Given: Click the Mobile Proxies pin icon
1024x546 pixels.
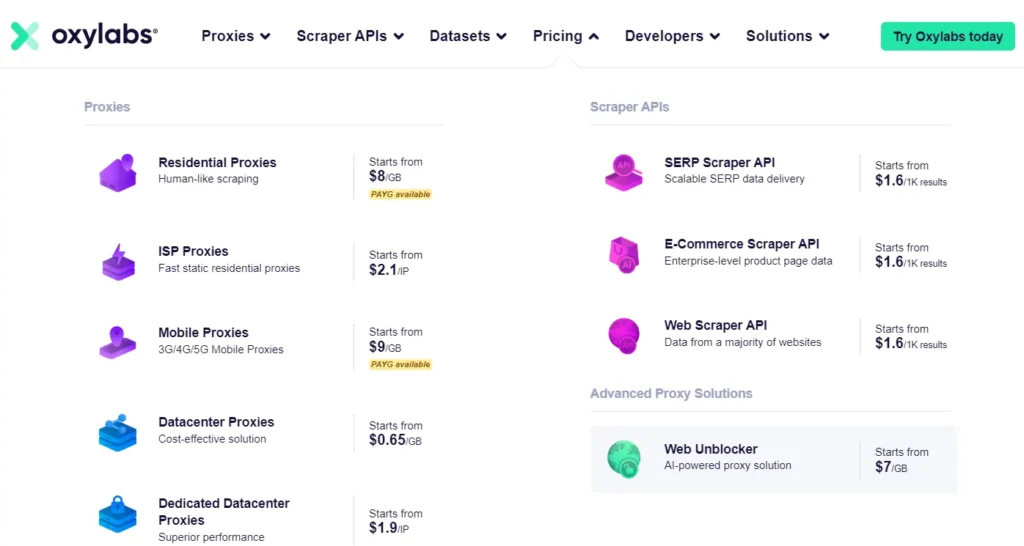Looking at the screenshot, I should pyautogui.click(x=118, y=342).
